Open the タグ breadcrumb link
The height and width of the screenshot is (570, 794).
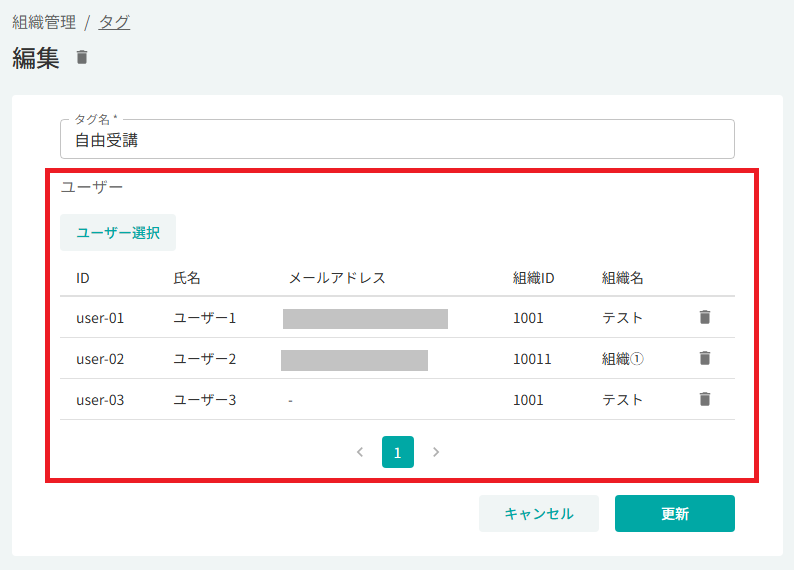point(114,22)
